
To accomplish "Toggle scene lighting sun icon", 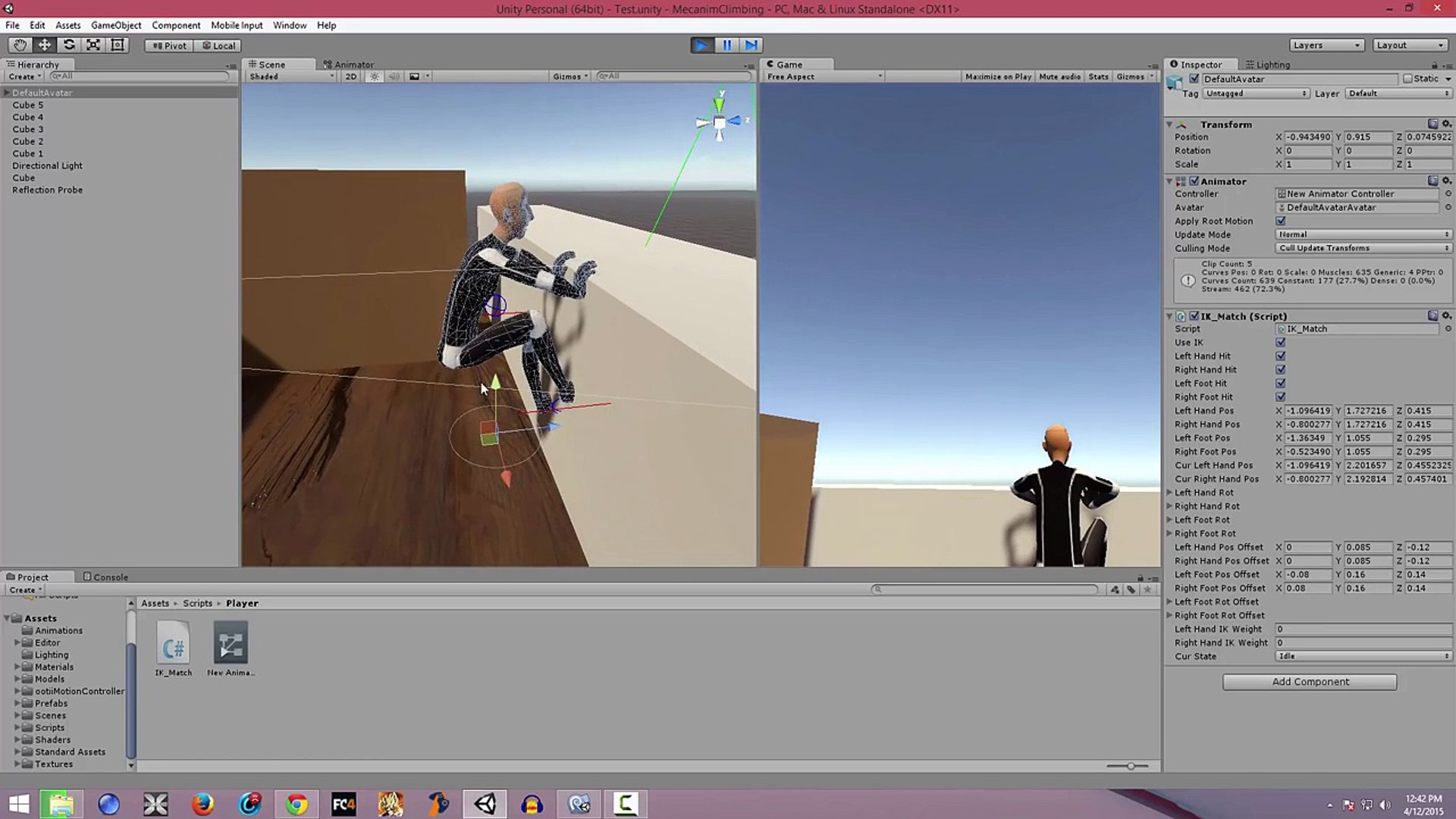I will tap(374, 77).
